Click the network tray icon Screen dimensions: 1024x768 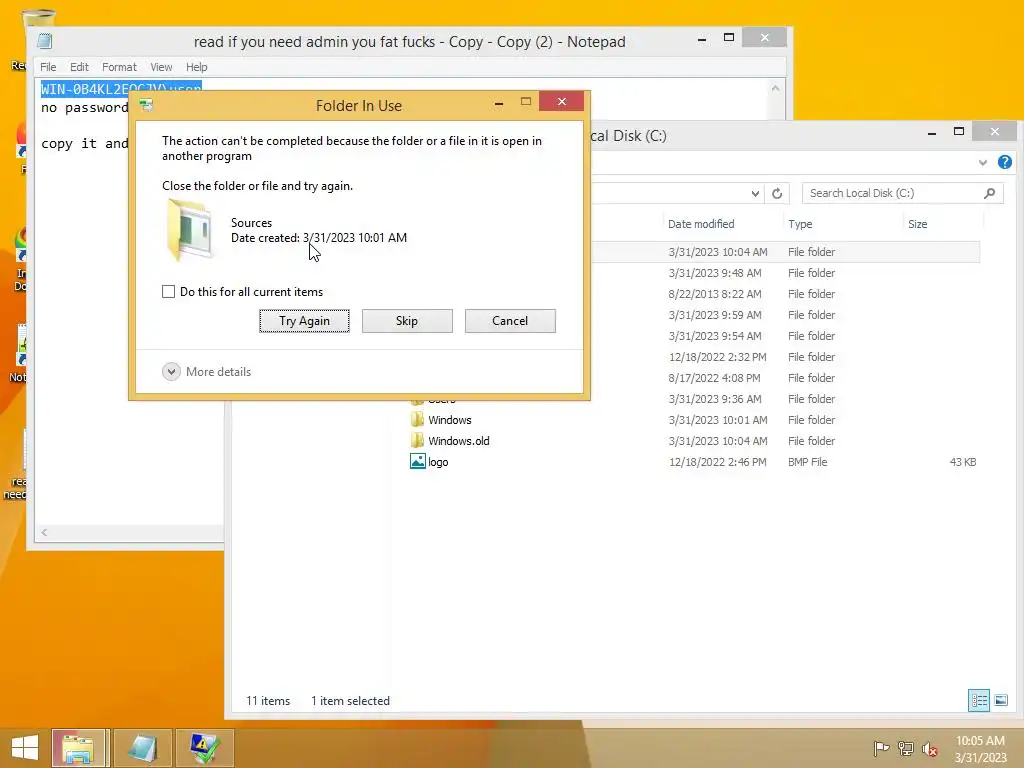(x=906, y=748)
